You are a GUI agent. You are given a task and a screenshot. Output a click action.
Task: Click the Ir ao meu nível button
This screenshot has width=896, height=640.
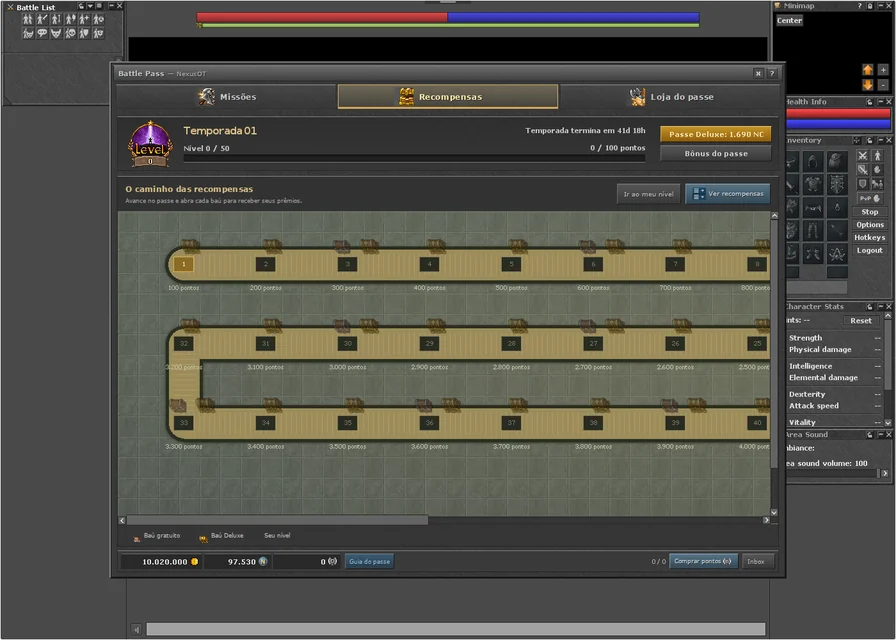[x=649, y=194]
